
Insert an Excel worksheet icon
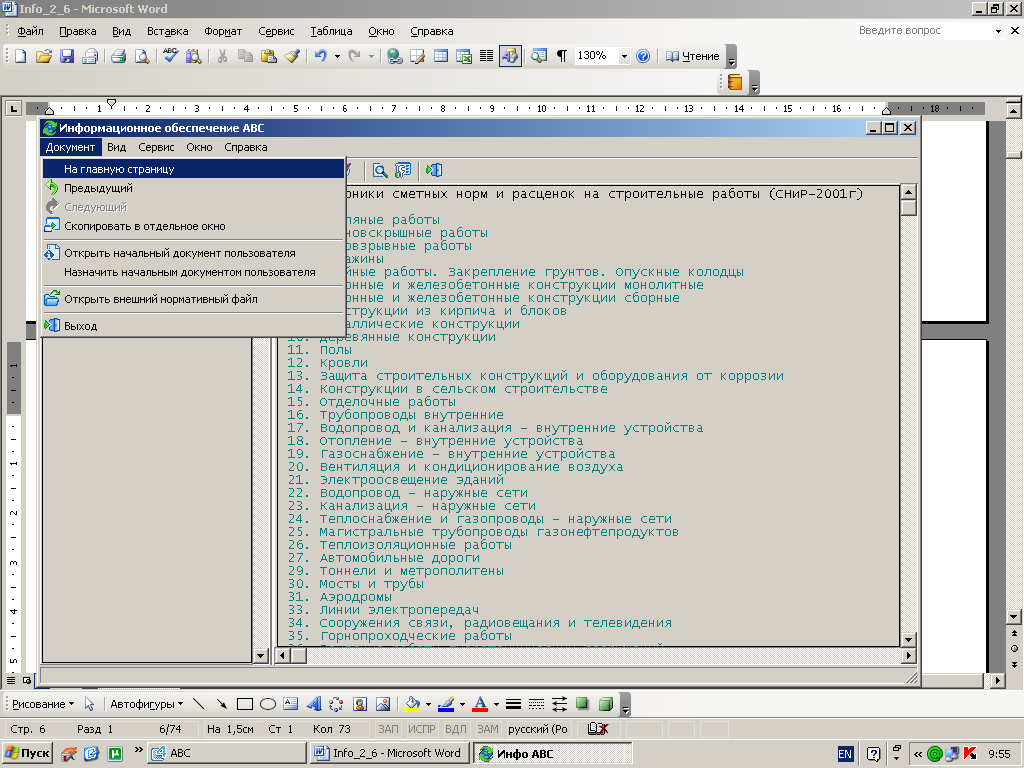464,56
